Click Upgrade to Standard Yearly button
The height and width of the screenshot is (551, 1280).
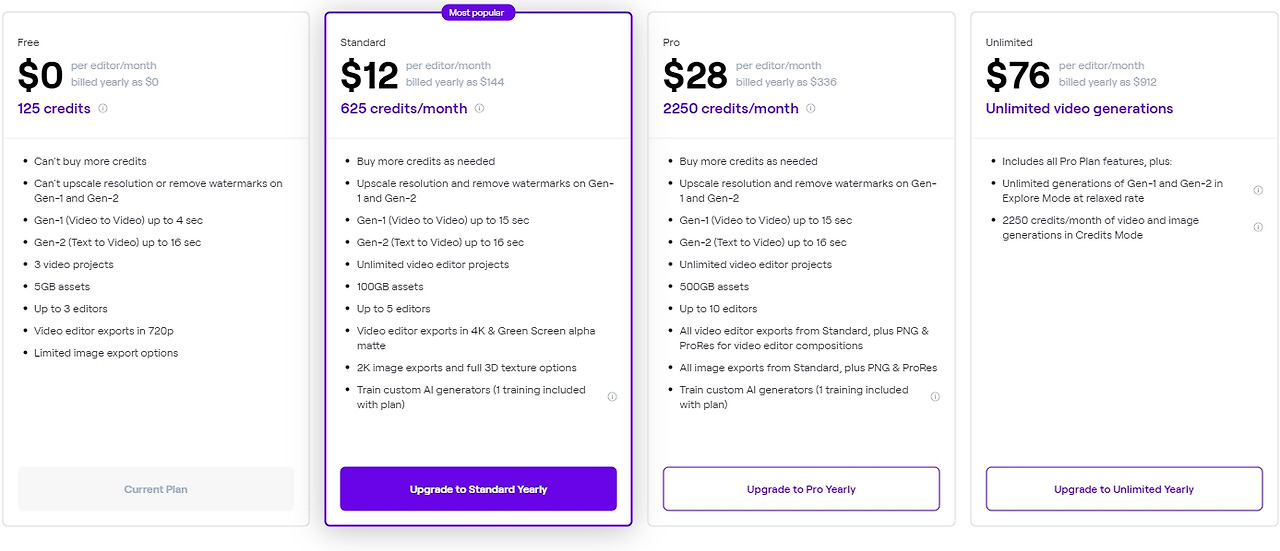(478, 489)
